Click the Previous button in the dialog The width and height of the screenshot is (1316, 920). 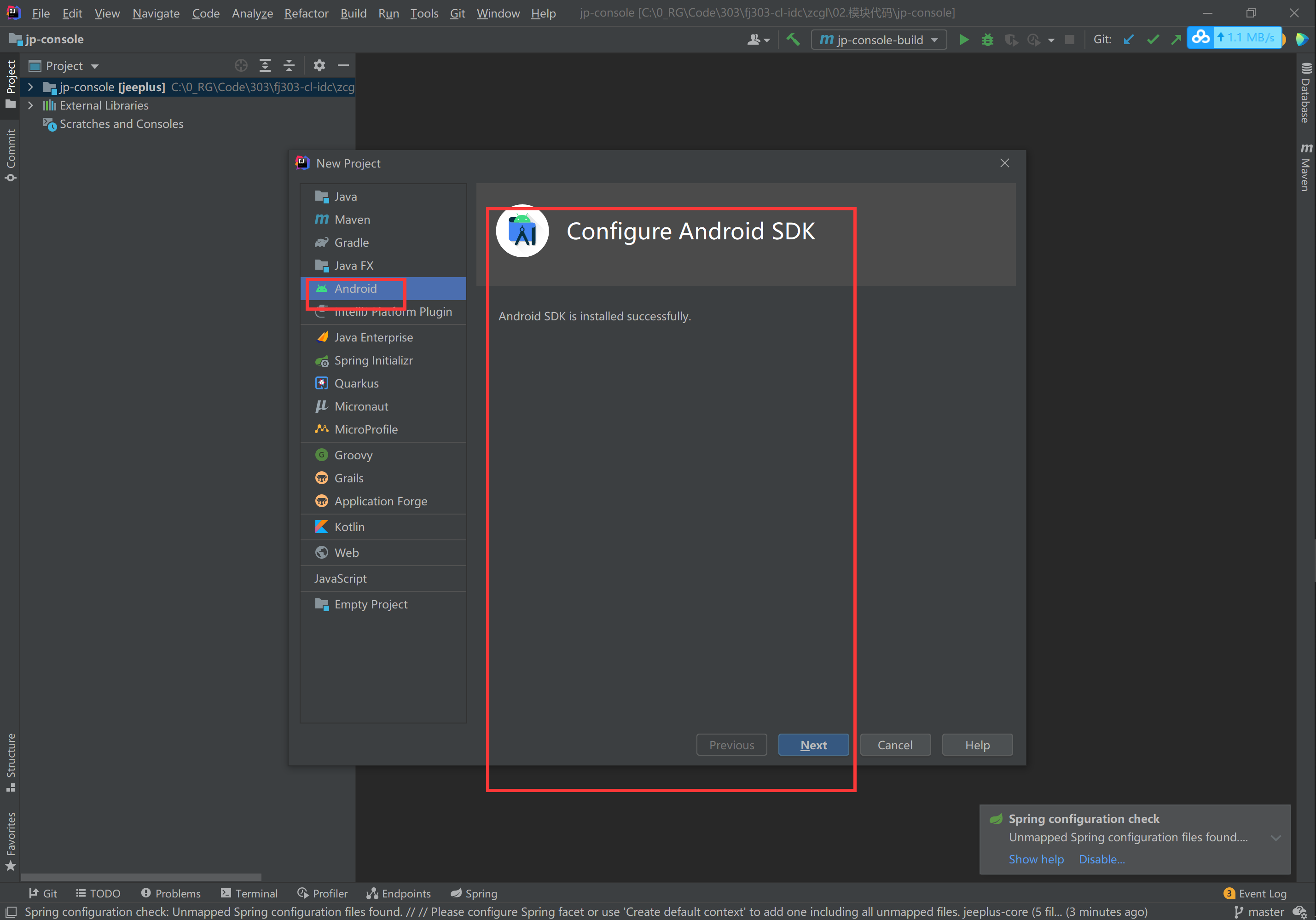731,745
